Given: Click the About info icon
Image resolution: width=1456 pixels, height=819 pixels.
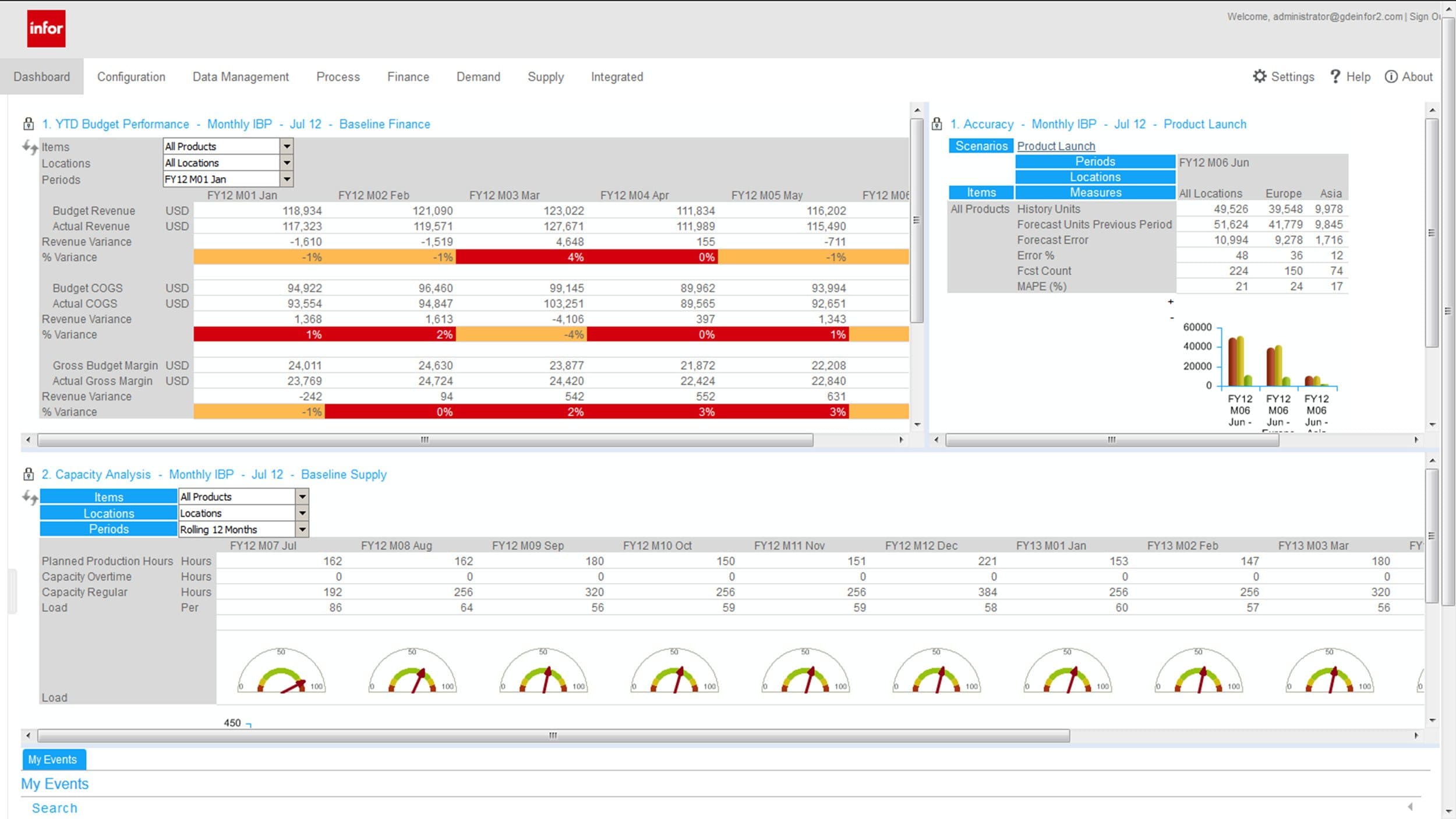Looking at the screenshot, I should [1391, 77].
